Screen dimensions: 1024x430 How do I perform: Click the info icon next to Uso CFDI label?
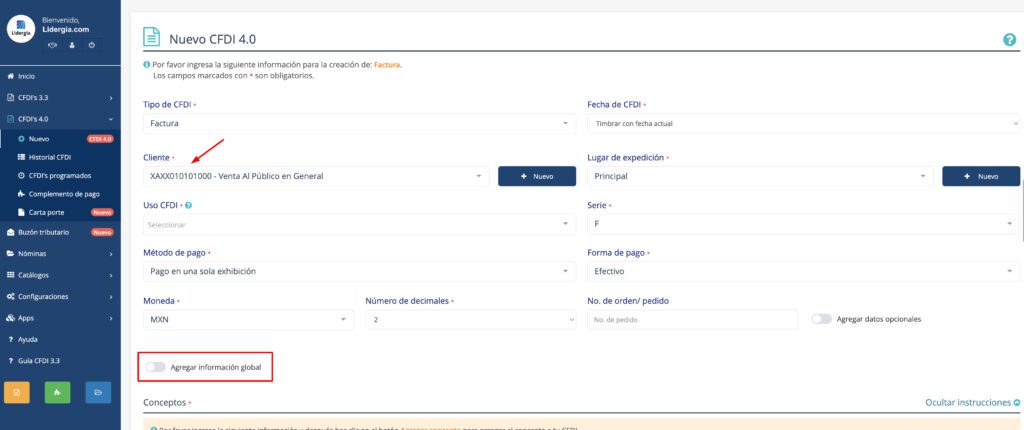click(189, 205)
